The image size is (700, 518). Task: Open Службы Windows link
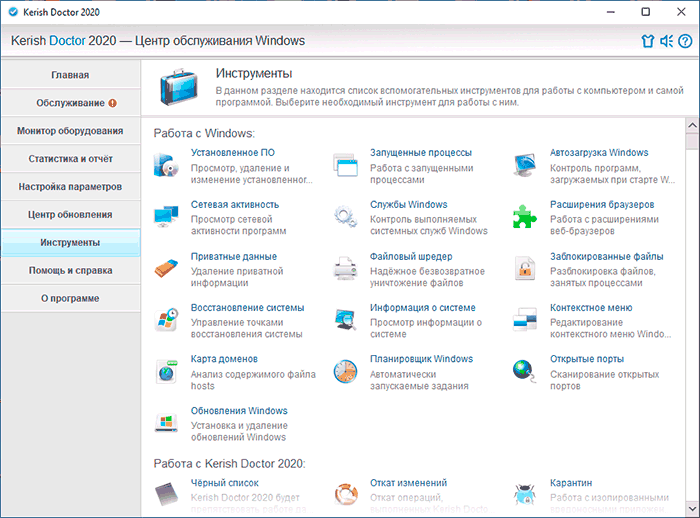(x=408, y=205)
